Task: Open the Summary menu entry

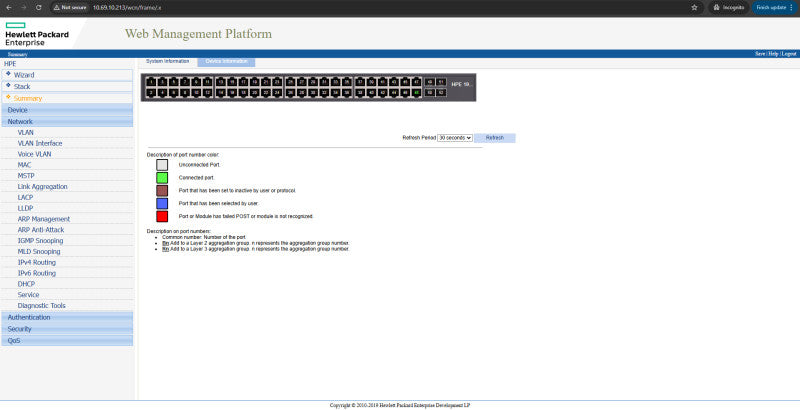Action: point(28,98)
